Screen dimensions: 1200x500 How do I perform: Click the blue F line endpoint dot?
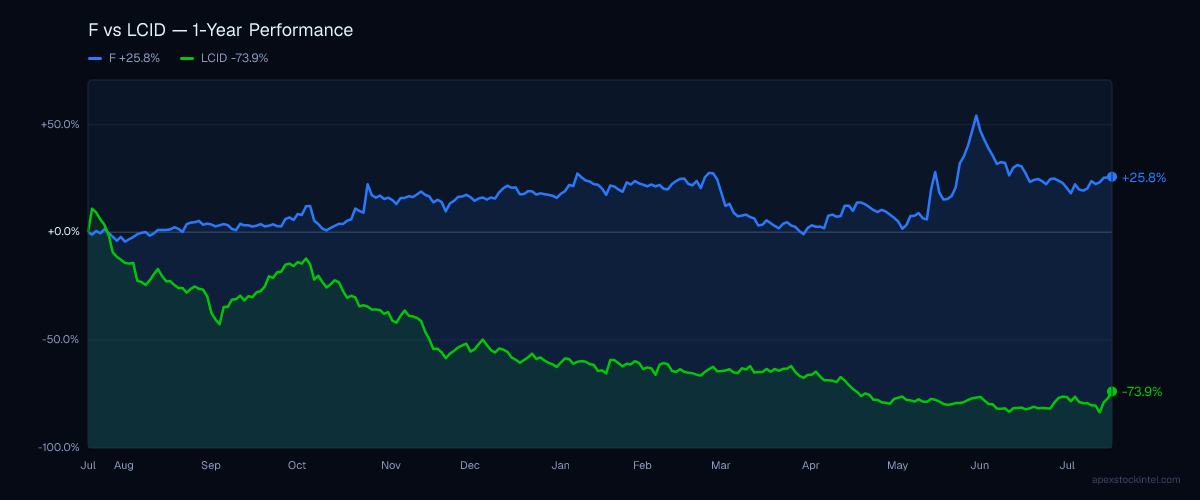click(1112, 177)
